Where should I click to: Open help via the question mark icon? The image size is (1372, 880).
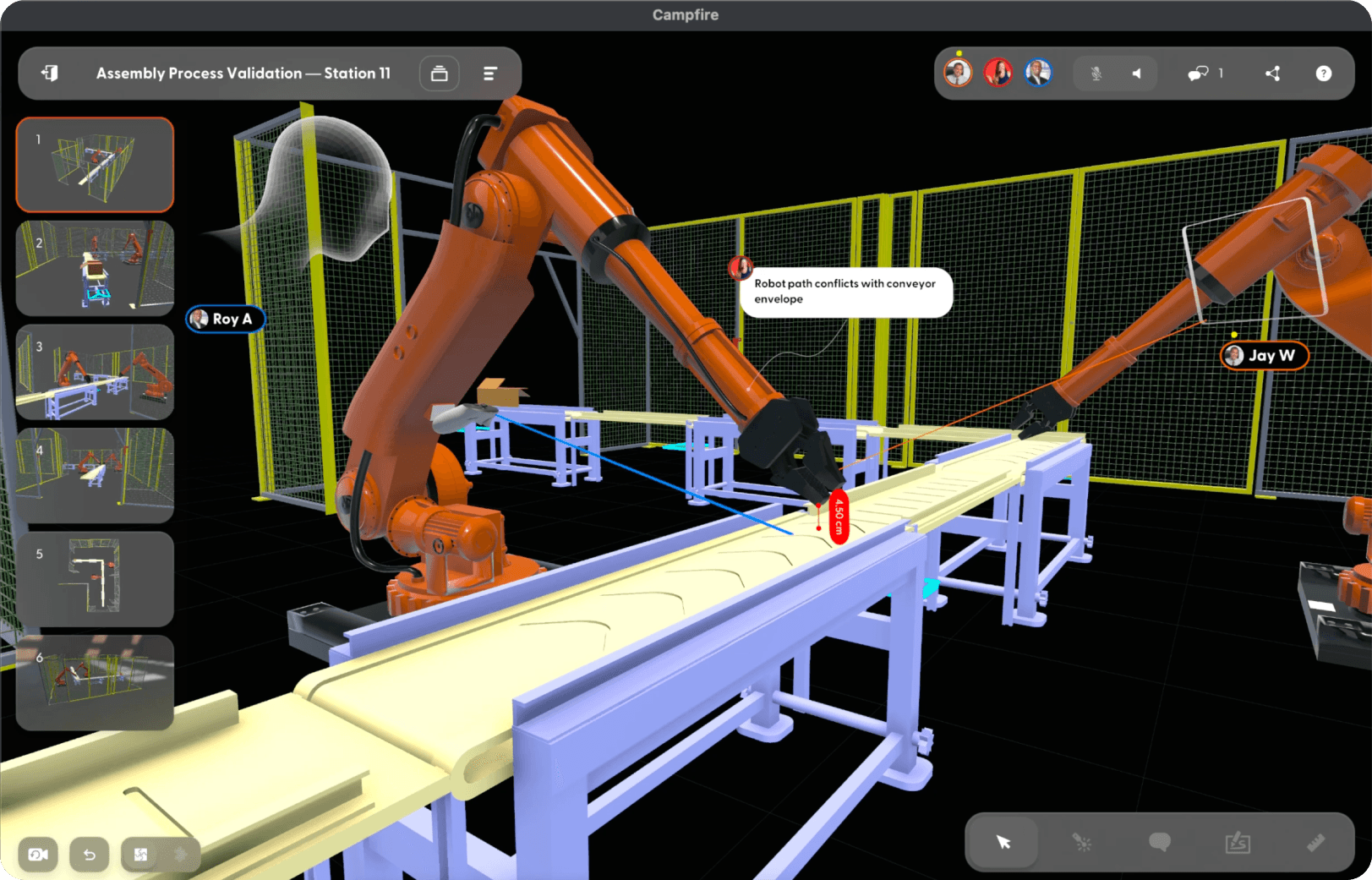click(x=1323, y=74)
